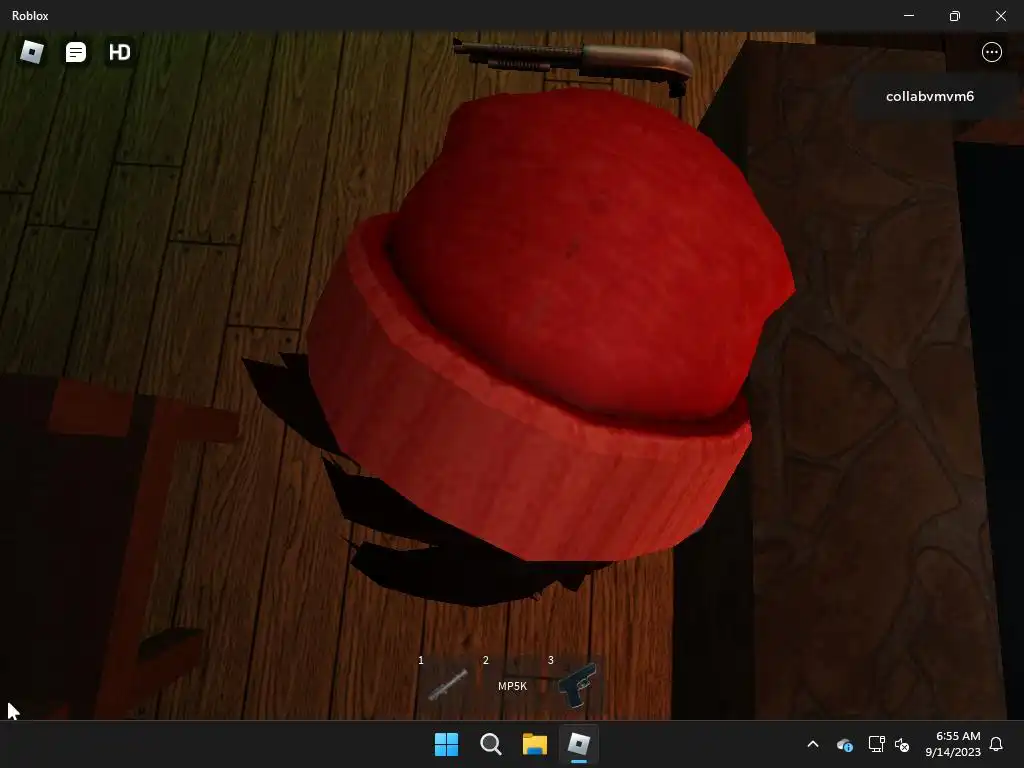Click the Roblox taskbar app icon
The width and height of the screenshot is (1024, 768).
(579, 744)
